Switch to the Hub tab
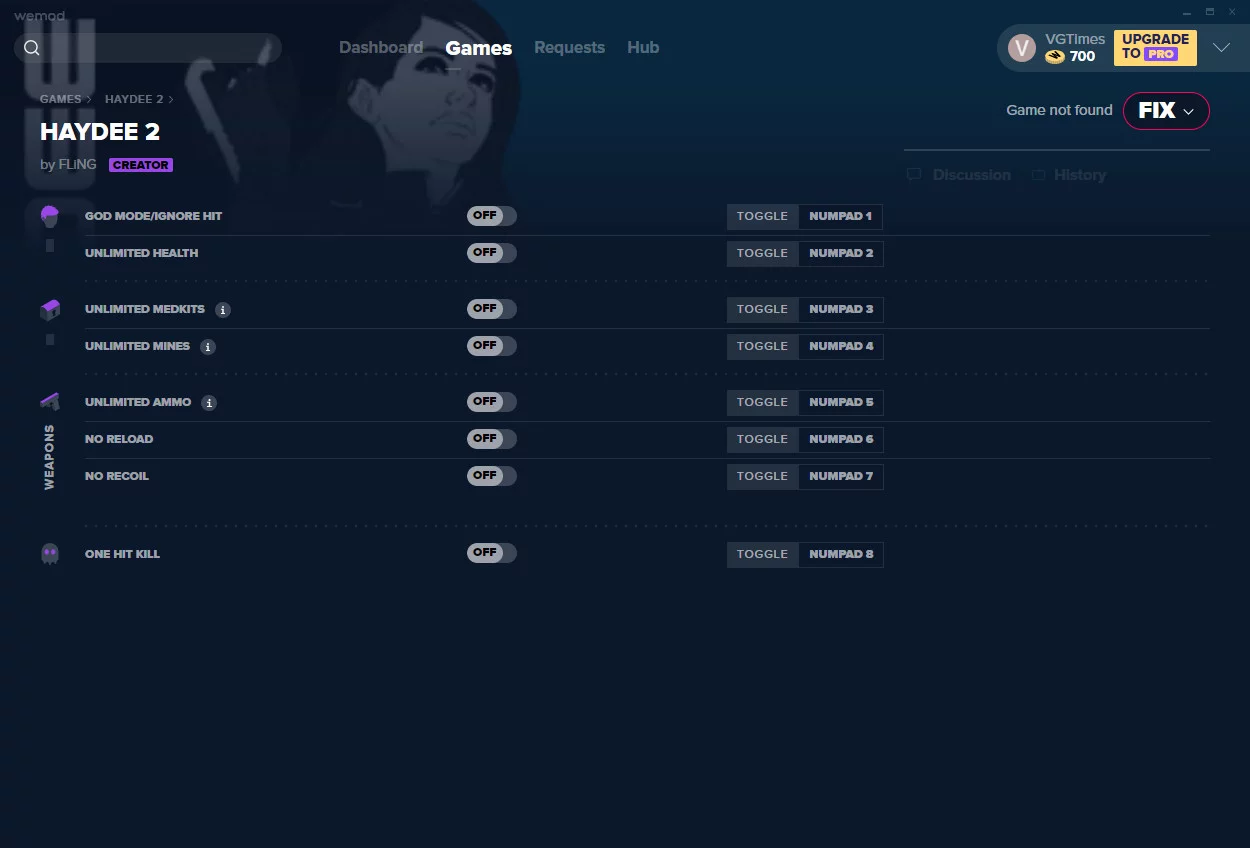The width and height of the screenshot is (1250, 848). point(643,48)
